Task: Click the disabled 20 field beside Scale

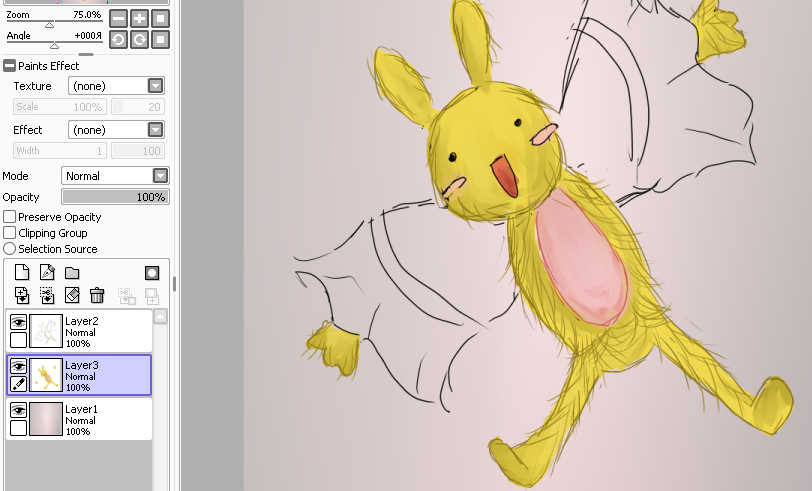Action: [138, 107]
